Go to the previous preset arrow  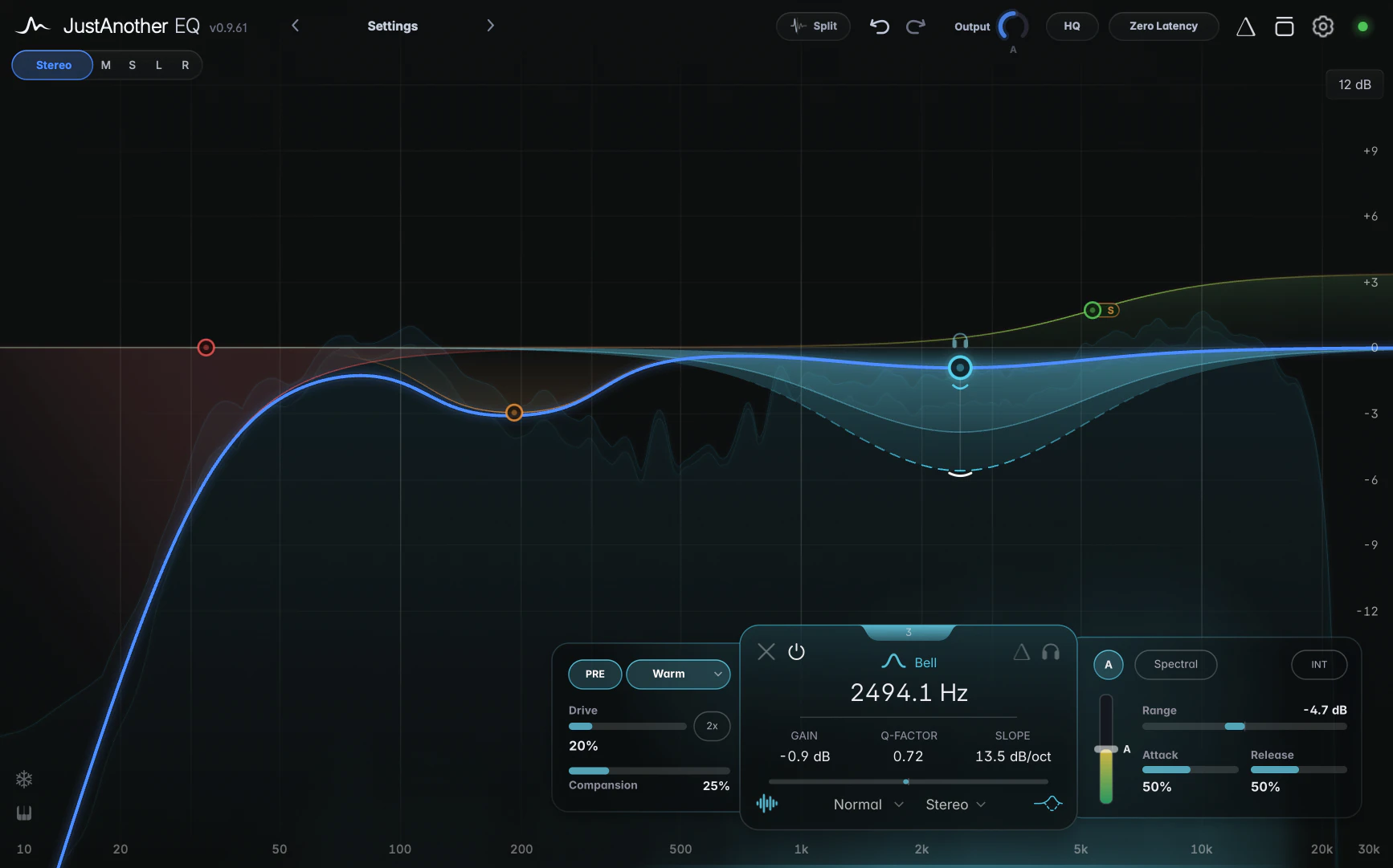tap(296, 26)
